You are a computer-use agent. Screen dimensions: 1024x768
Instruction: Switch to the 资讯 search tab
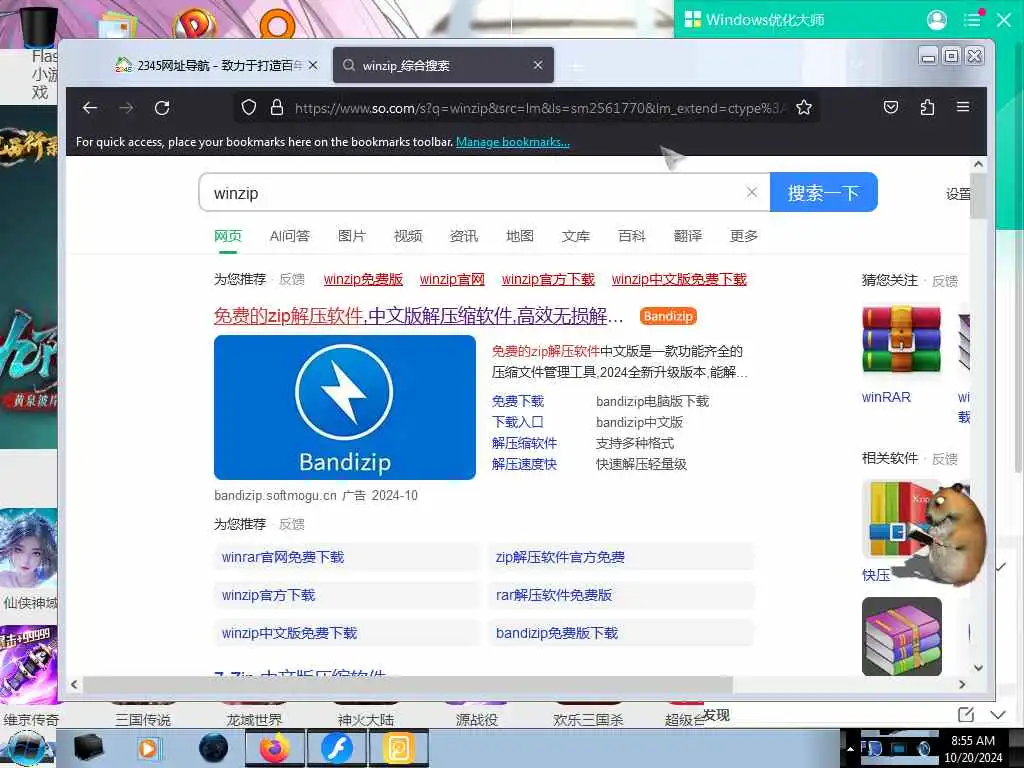coord(464,236)
